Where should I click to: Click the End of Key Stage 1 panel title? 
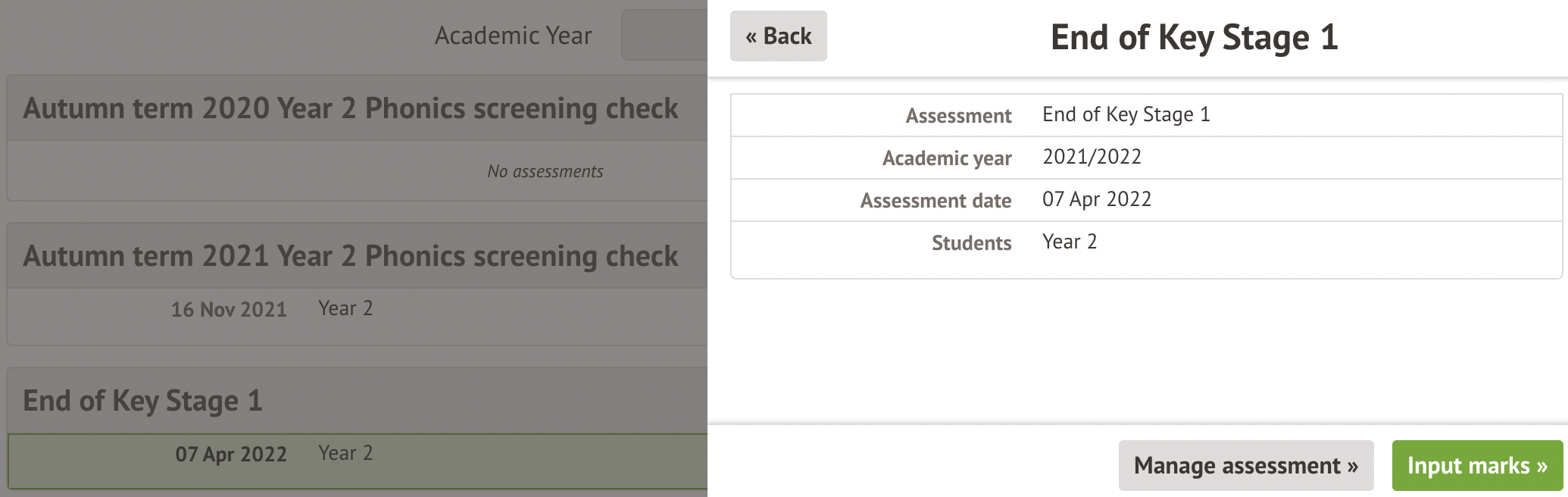(x=1194, y=38)
